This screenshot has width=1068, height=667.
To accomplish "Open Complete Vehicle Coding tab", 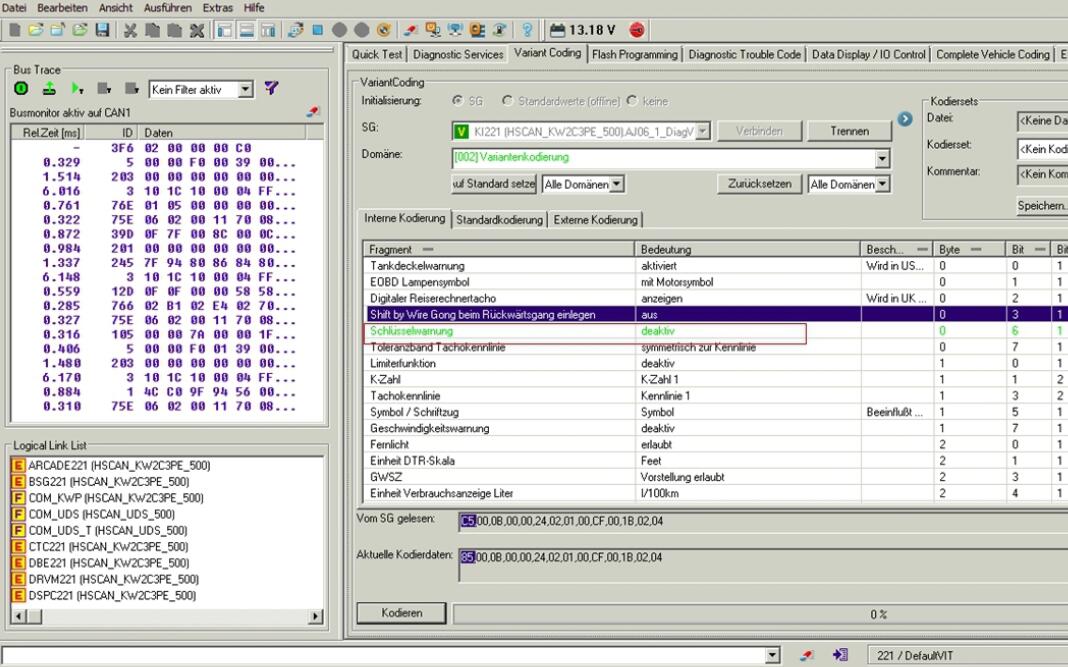I will click(992, 54).
